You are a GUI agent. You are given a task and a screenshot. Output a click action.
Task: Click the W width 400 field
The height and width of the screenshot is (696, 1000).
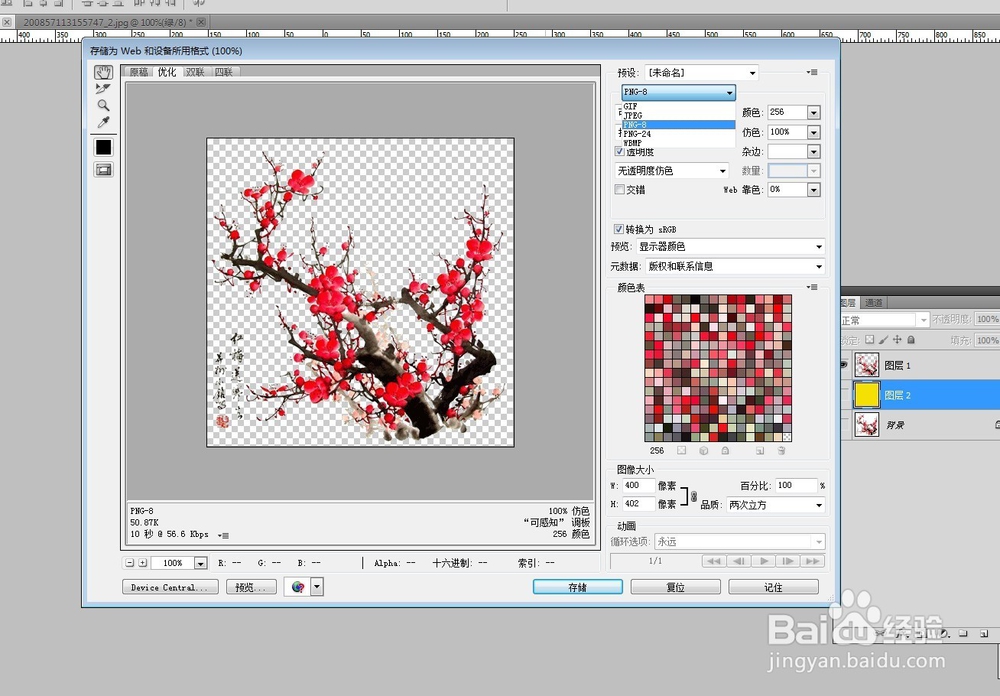pos(638,485)
